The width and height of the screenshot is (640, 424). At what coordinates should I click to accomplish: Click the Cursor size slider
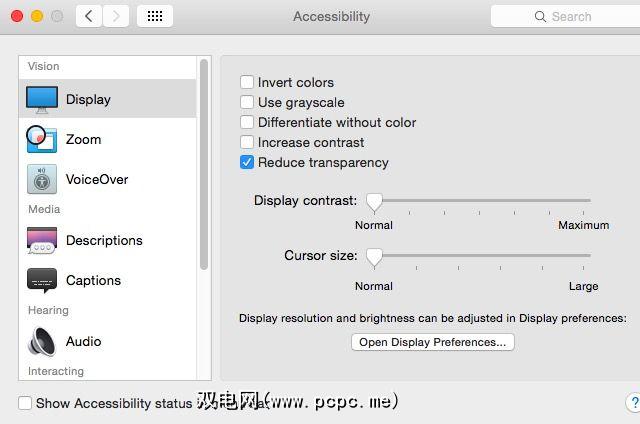click(374, 257)
